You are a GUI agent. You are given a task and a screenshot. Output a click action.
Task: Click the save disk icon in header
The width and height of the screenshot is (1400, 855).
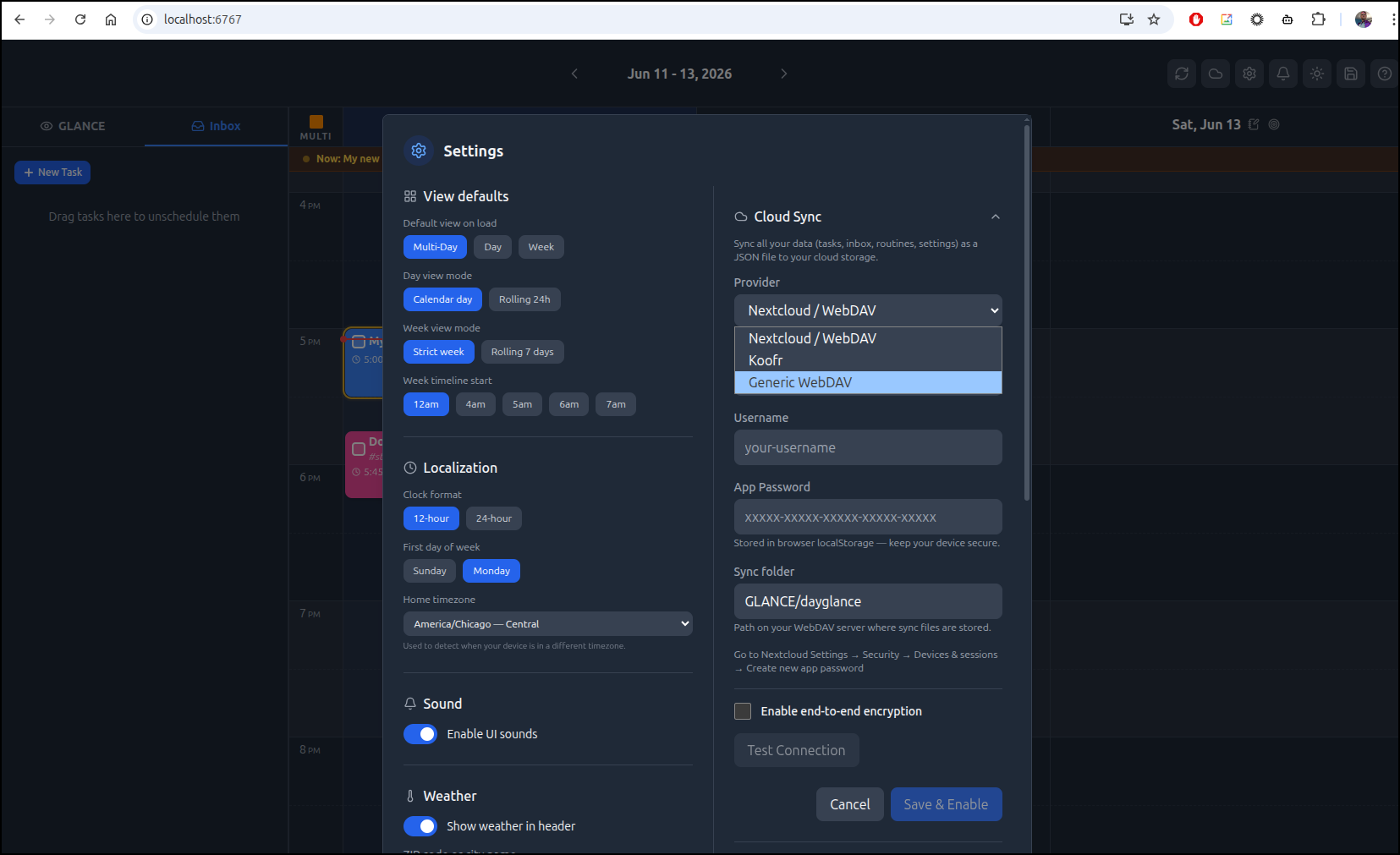(1351, 74)
